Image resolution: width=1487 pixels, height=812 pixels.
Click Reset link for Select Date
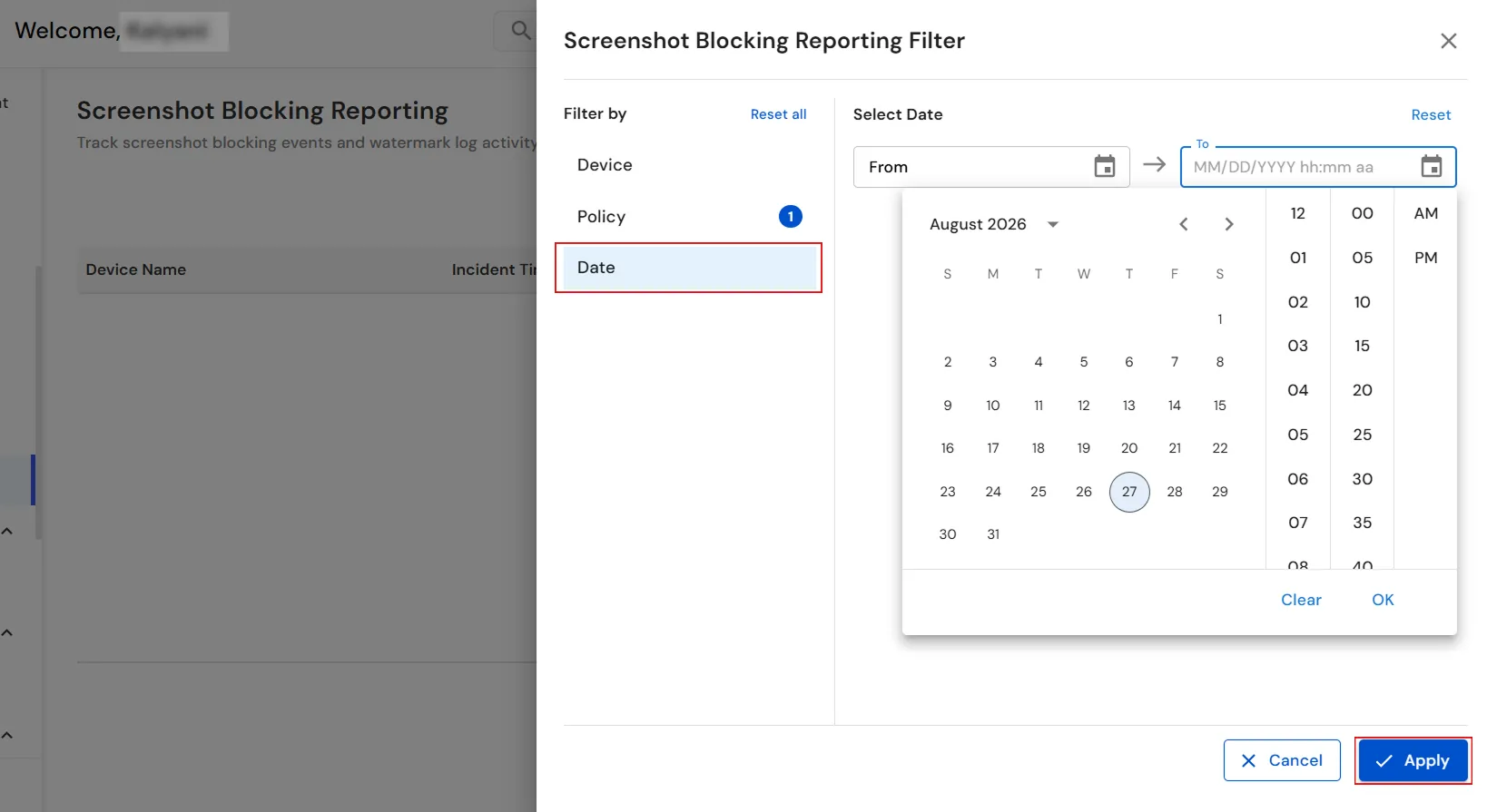(1431, 115)
